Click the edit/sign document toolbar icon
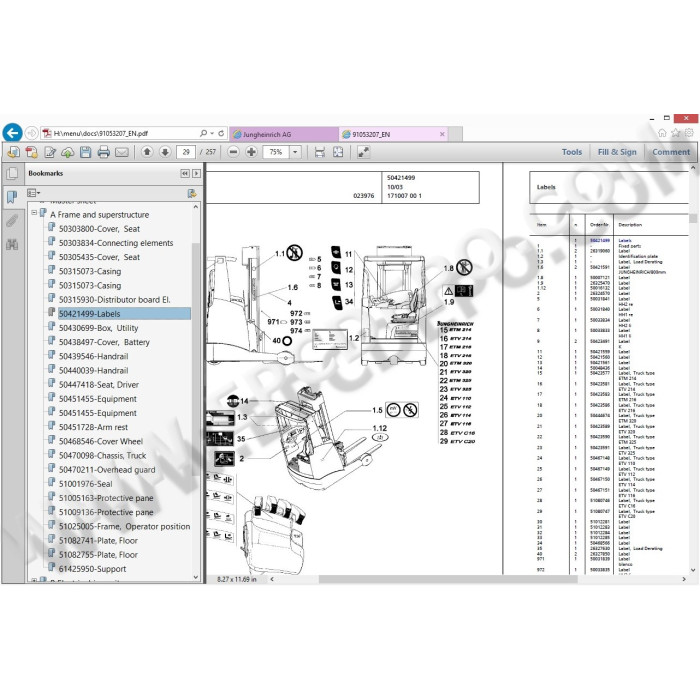This screenshot has width=700, height=700. [50, 152]
